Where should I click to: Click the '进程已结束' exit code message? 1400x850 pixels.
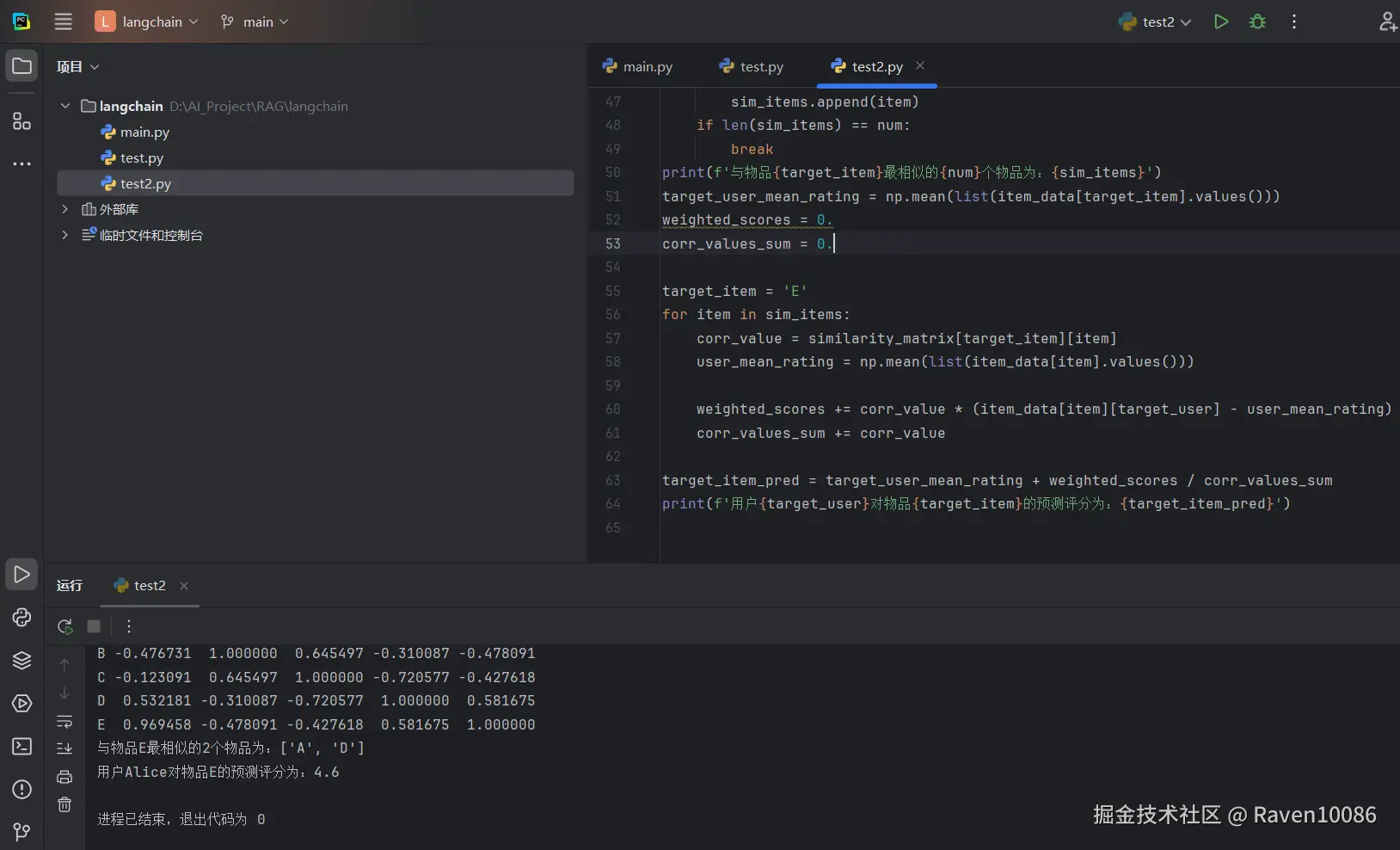(181, 819)
